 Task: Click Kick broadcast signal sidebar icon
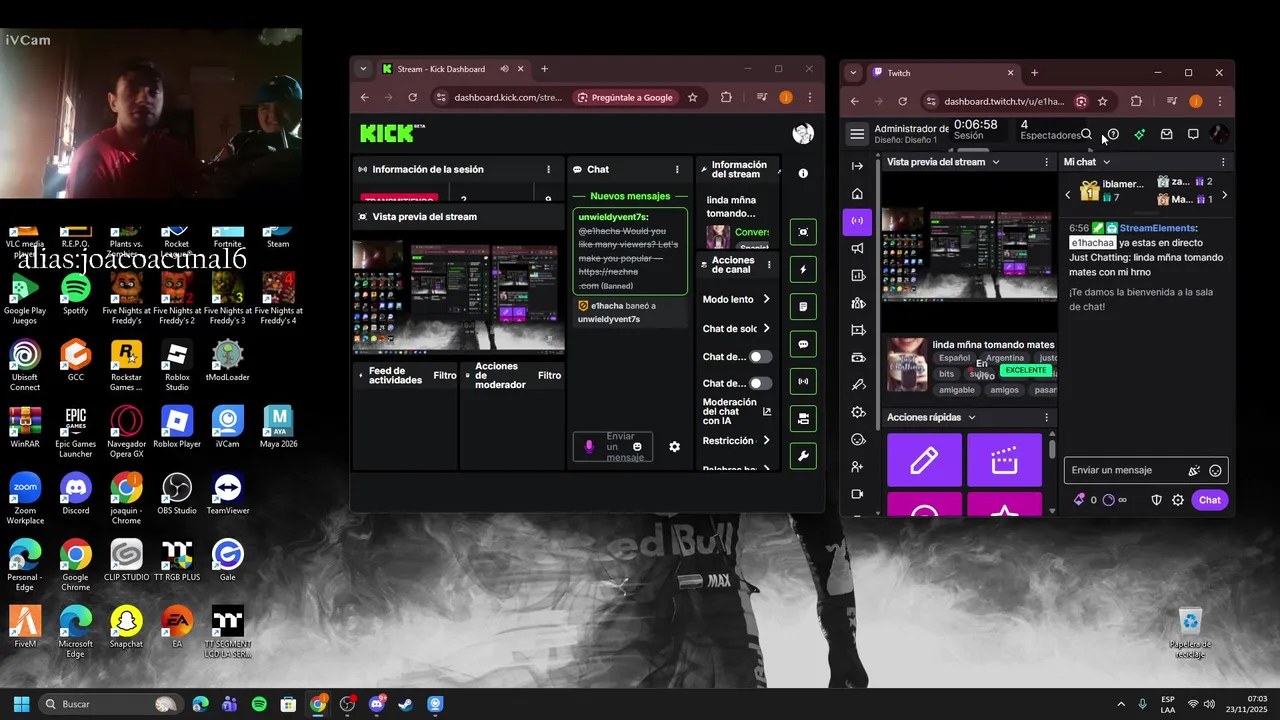803,381
